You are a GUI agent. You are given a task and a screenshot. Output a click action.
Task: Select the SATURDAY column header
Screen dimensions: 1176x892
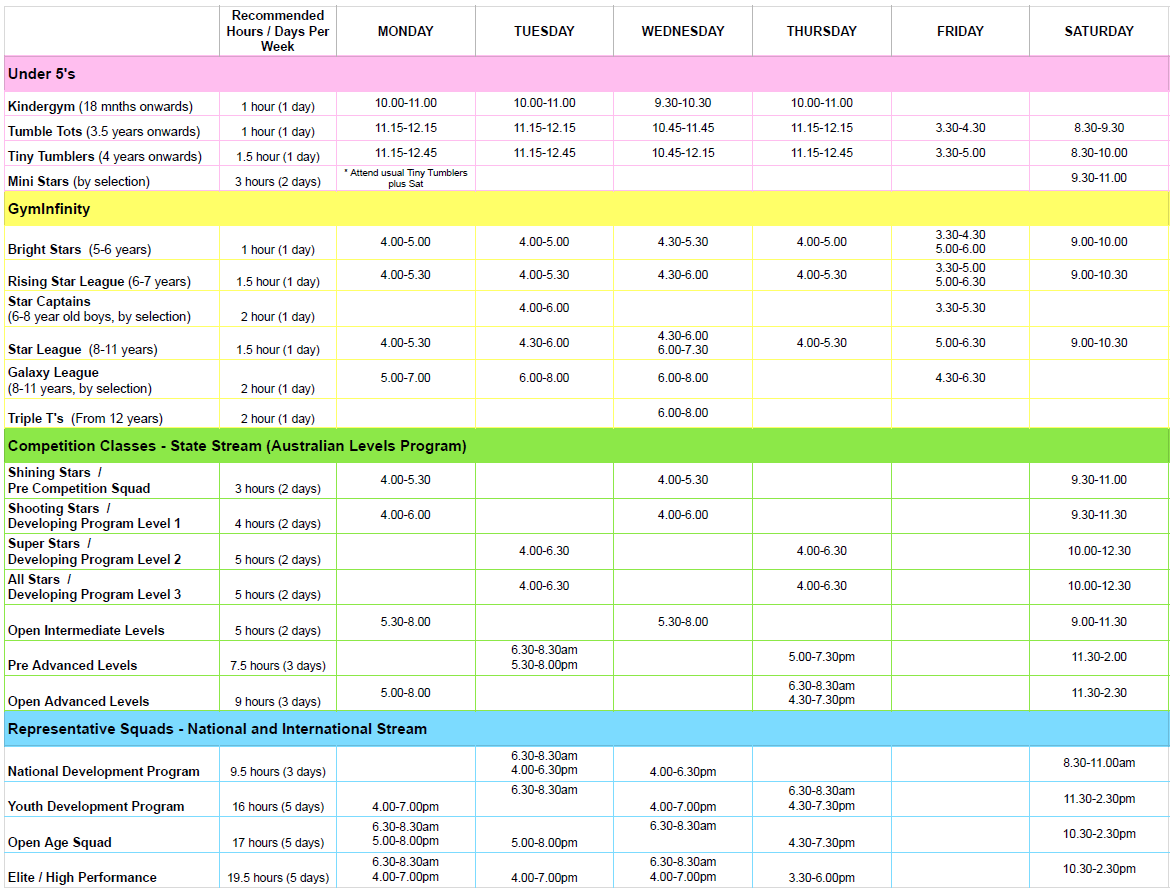pos(1098,31)
